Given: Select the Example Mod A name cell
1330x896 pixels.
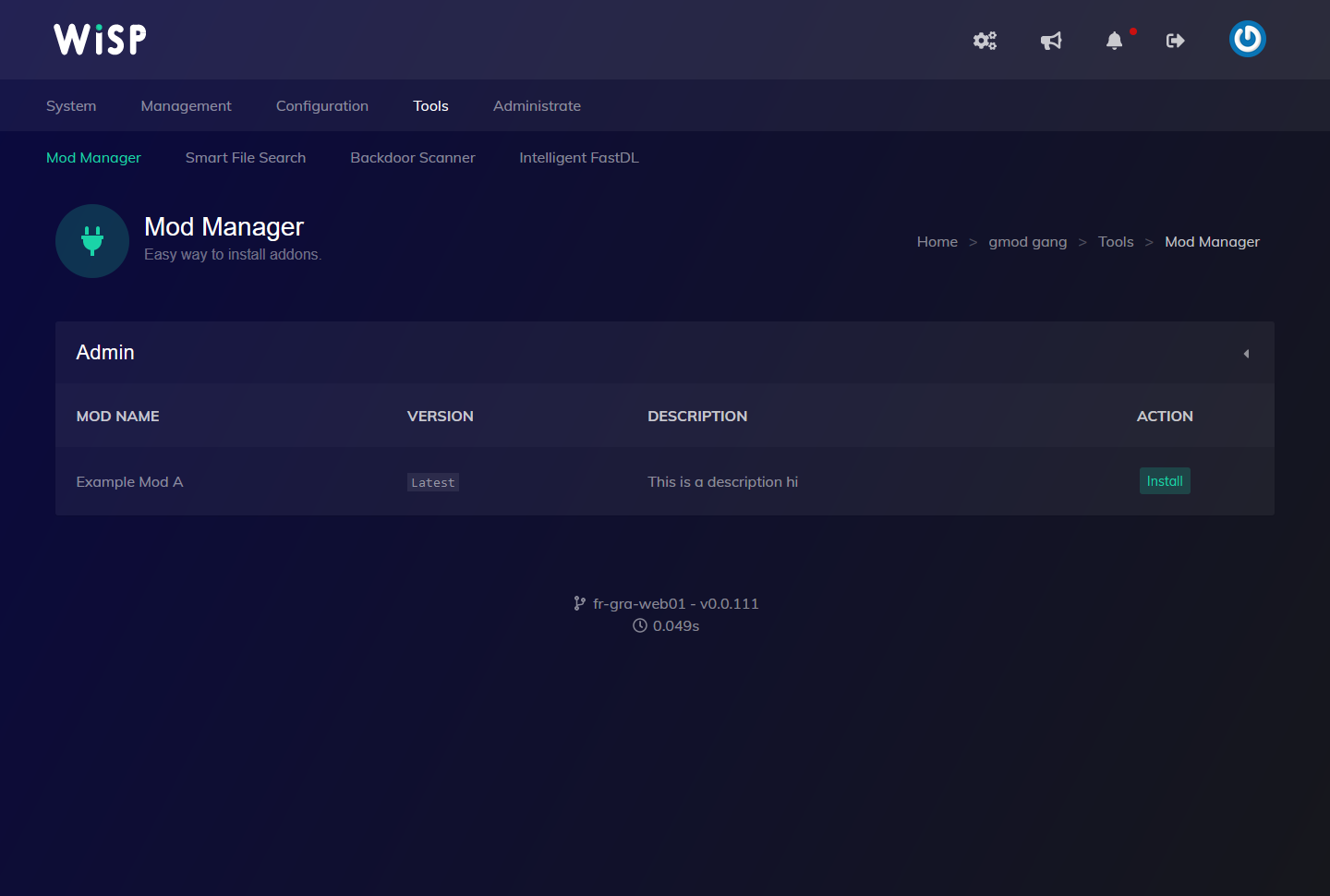Looking at the screenshot, I should point(129,481).
